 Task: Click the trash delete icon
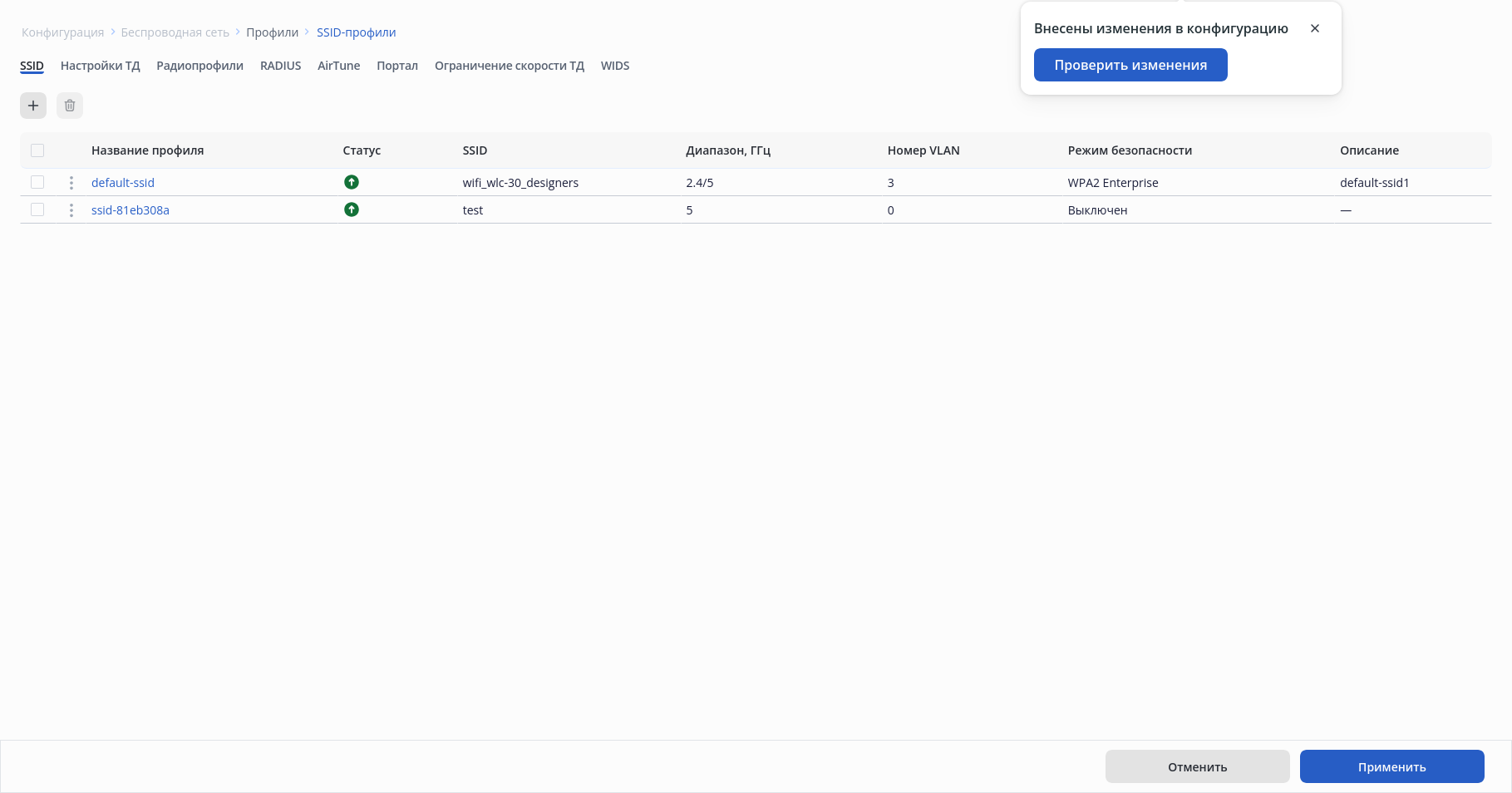pyautogui.click(x=70, y=106)
